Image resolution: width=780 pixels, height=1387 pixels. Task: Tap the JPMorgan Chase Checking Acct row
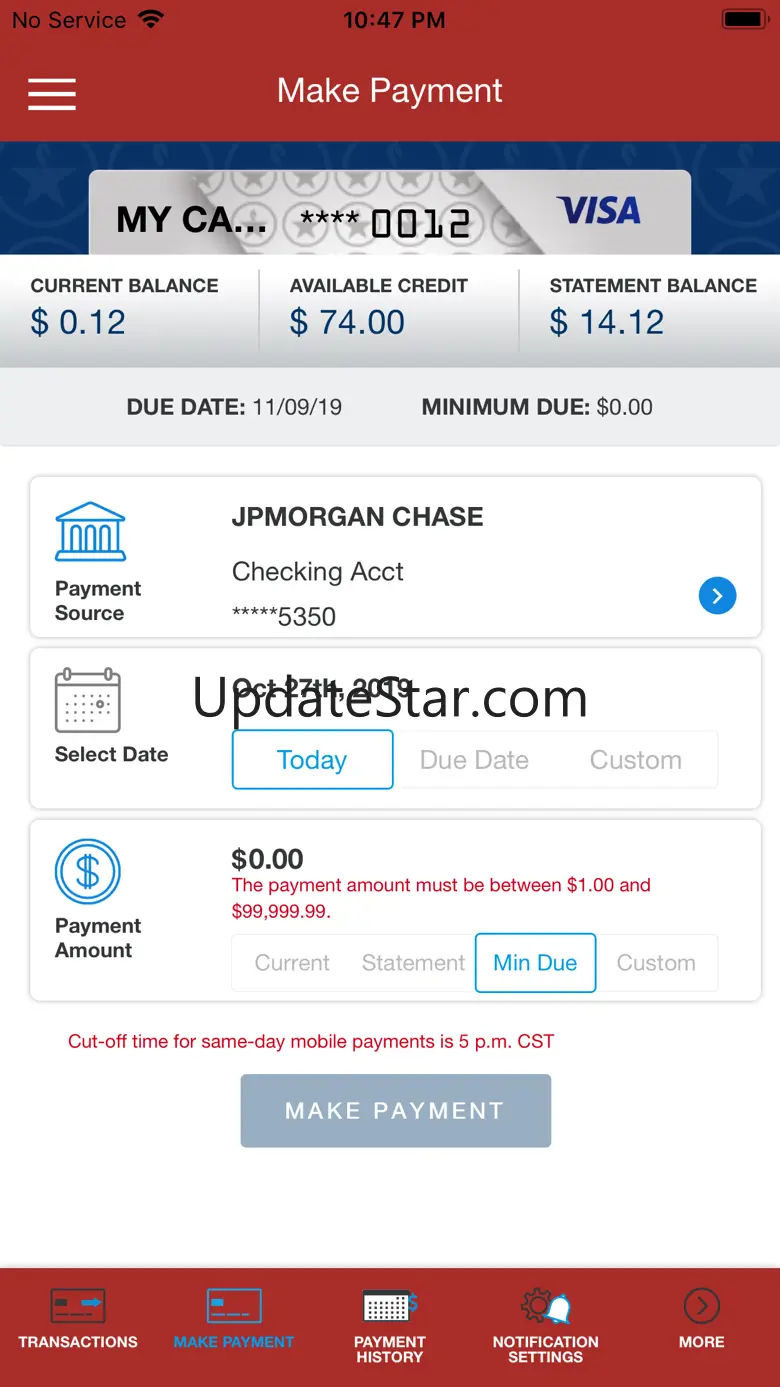(x=440, y=565)
